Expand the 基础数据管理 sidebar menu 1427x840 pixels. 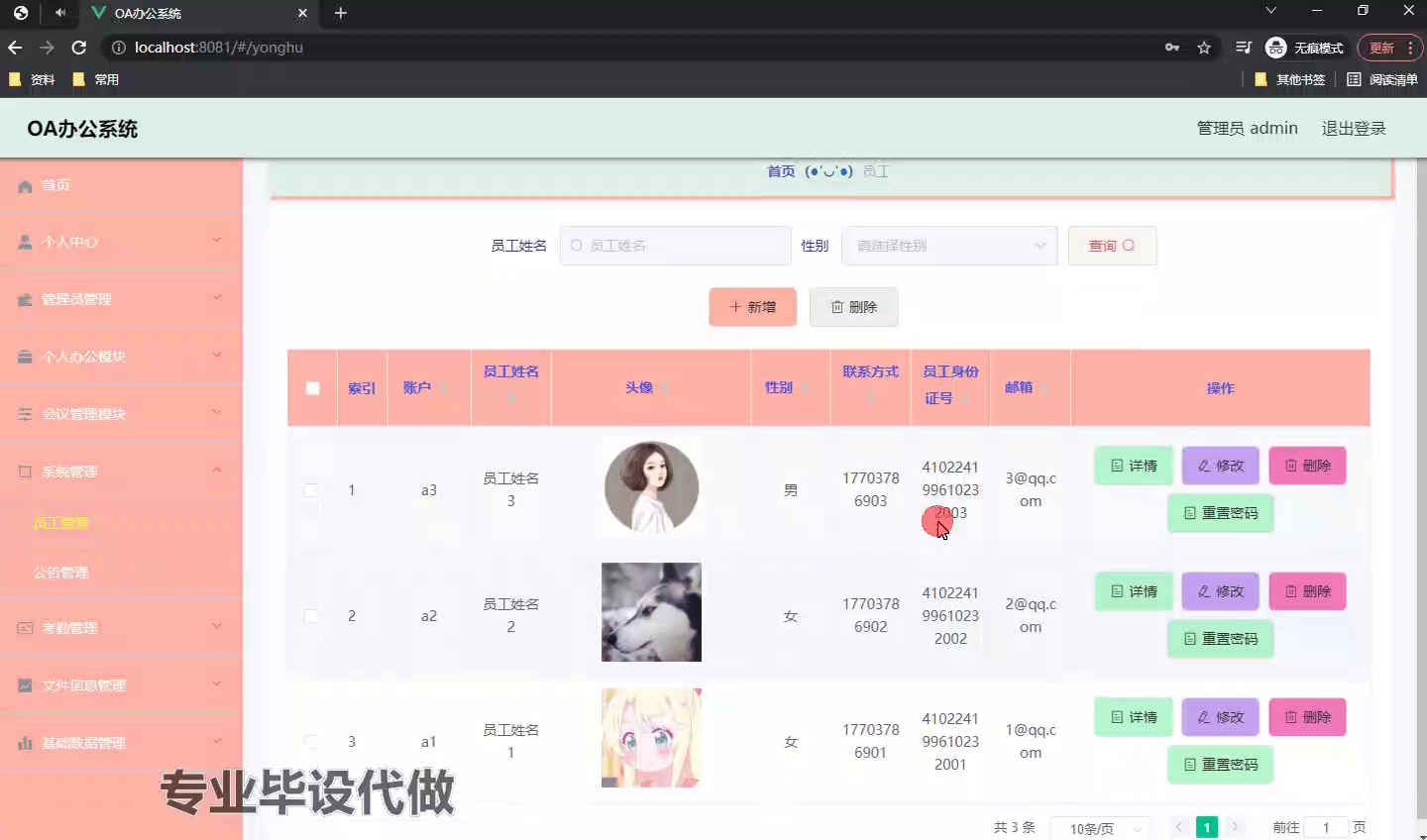[121, 743]
